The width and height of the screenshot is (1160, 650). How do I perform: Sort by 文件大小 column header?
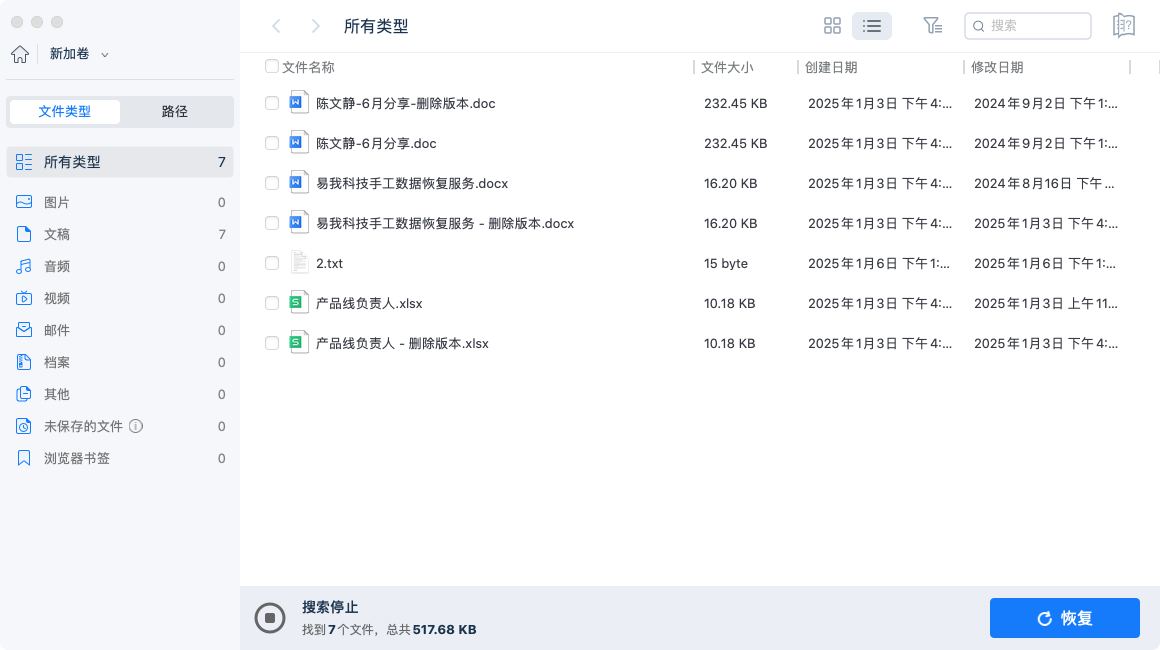(727, 67)
